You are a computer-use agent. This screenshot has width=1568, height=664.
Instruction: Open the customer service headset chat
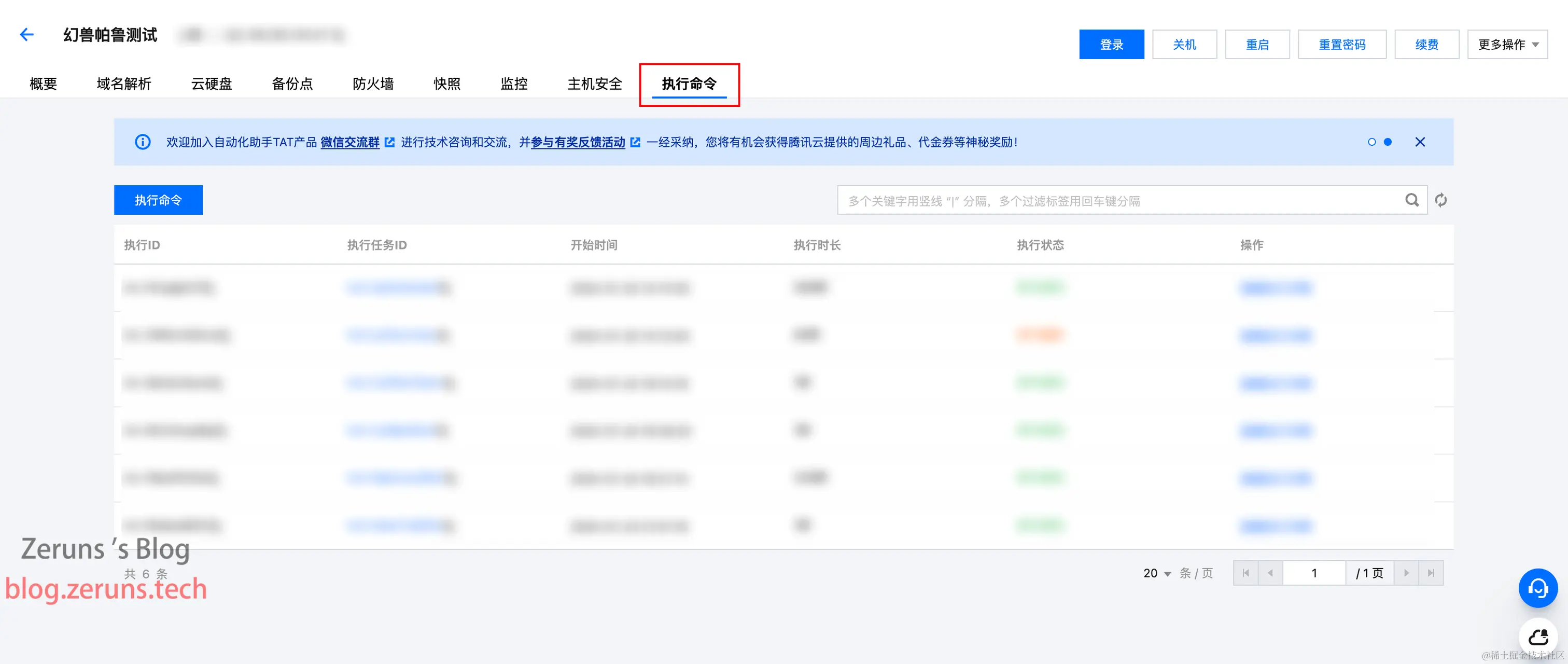coord(1537,588)
